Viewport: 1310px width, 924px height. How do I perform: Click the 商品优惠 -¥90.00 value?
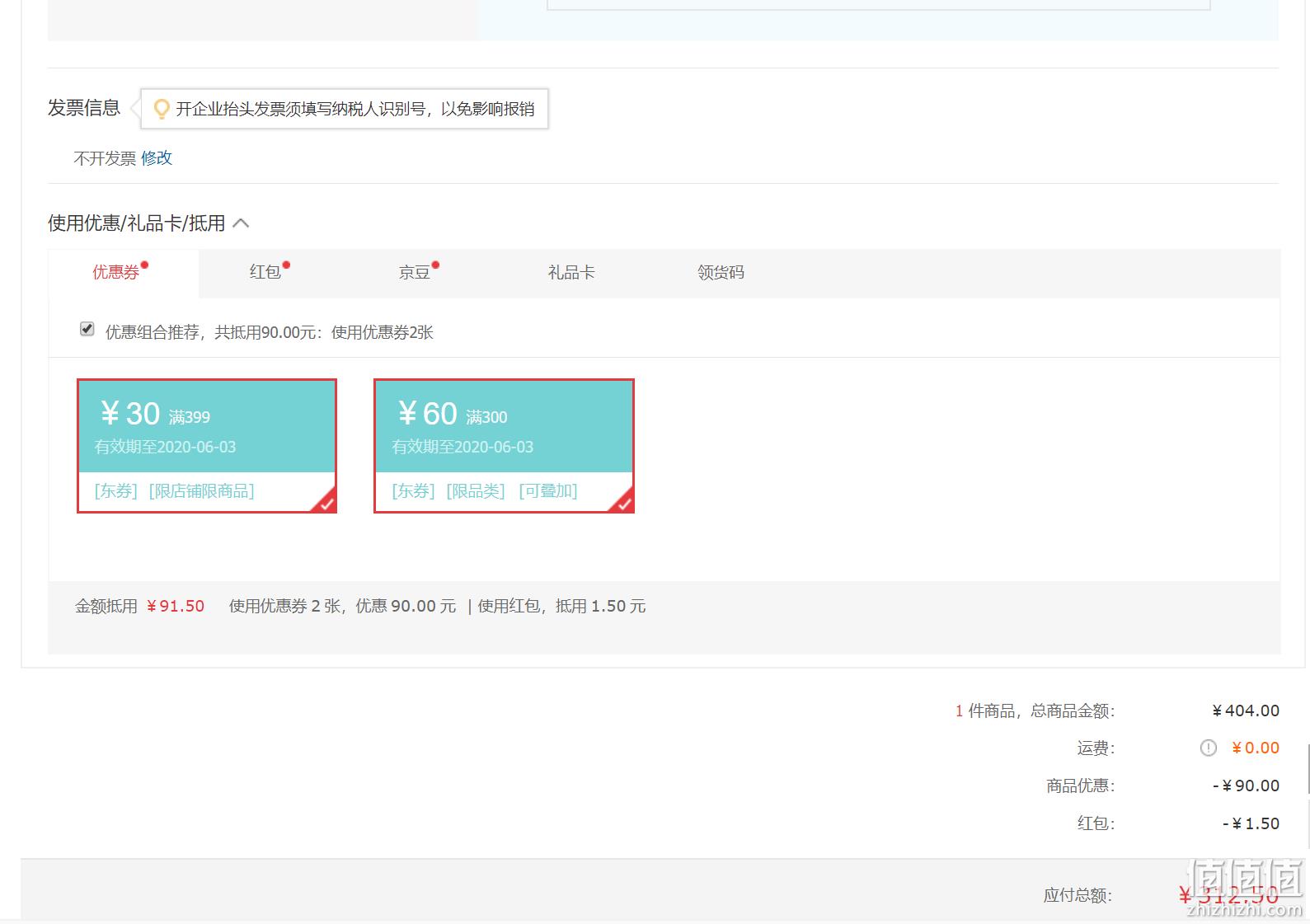[x=1246, y=786]
